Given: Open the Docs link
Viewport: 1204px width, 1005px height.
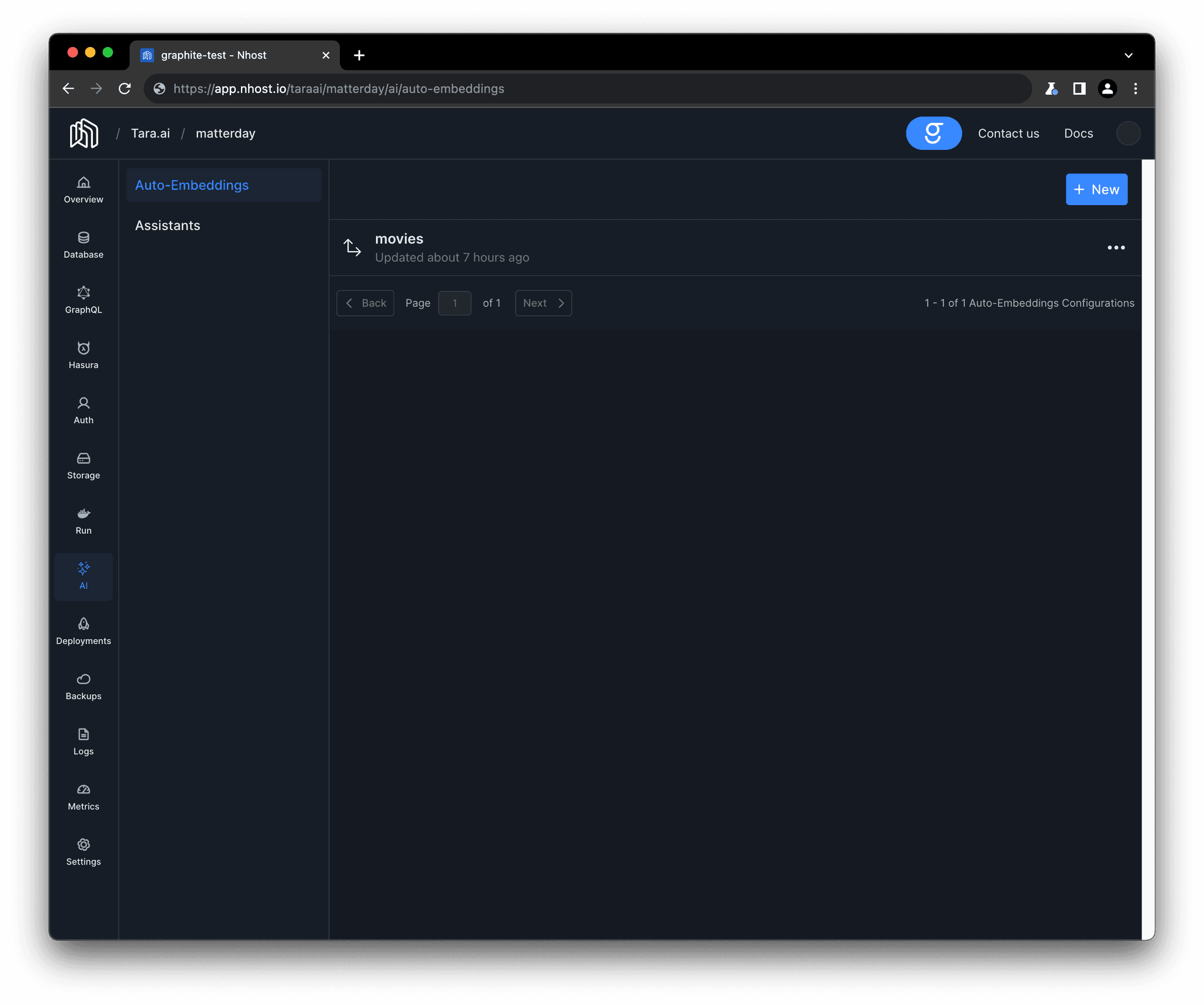Looking at the screenshot, I should (1078, 133).
